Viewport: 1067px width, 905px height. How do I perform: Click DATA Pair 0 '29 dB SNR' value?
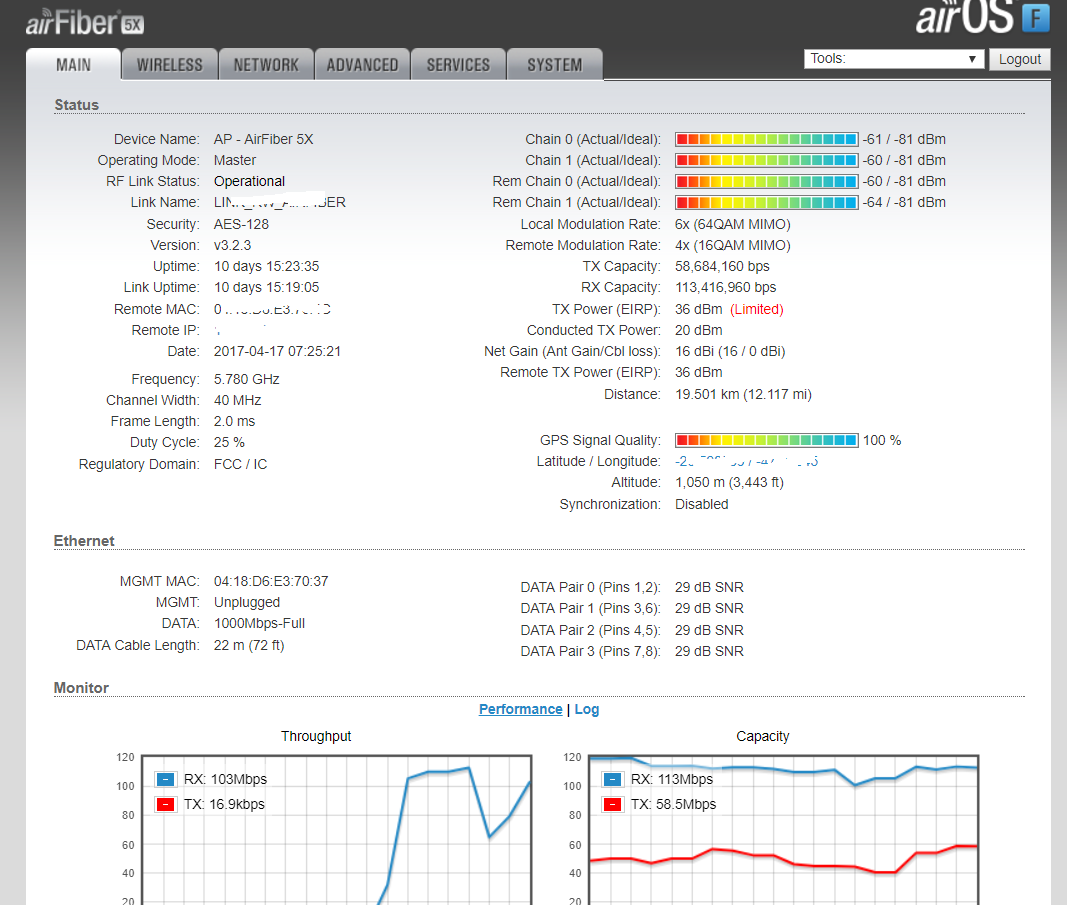coord(709,588)
